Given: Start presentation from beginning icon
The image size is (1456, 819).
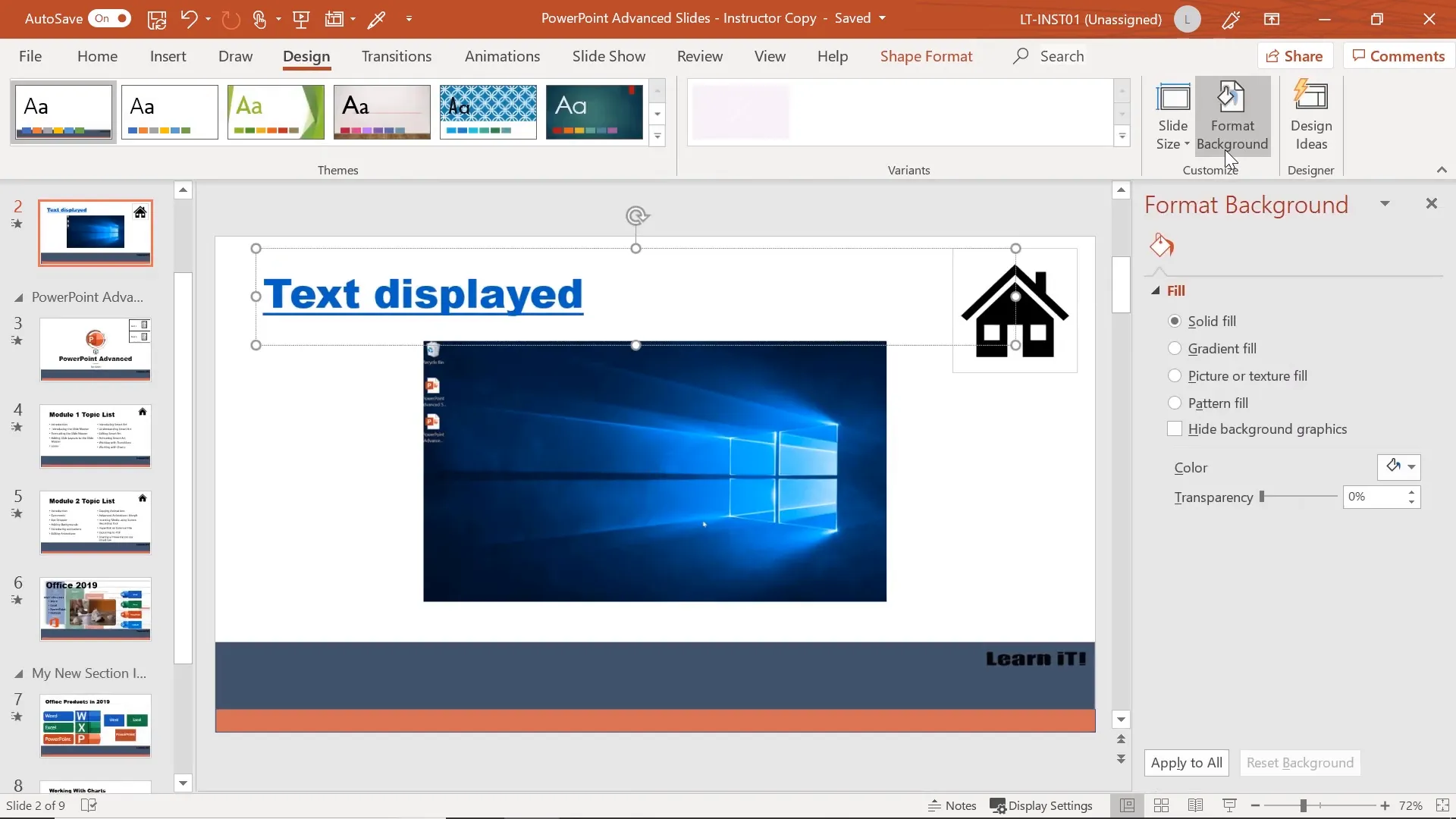Looking at the screenshot, I should tap(301, 20).
